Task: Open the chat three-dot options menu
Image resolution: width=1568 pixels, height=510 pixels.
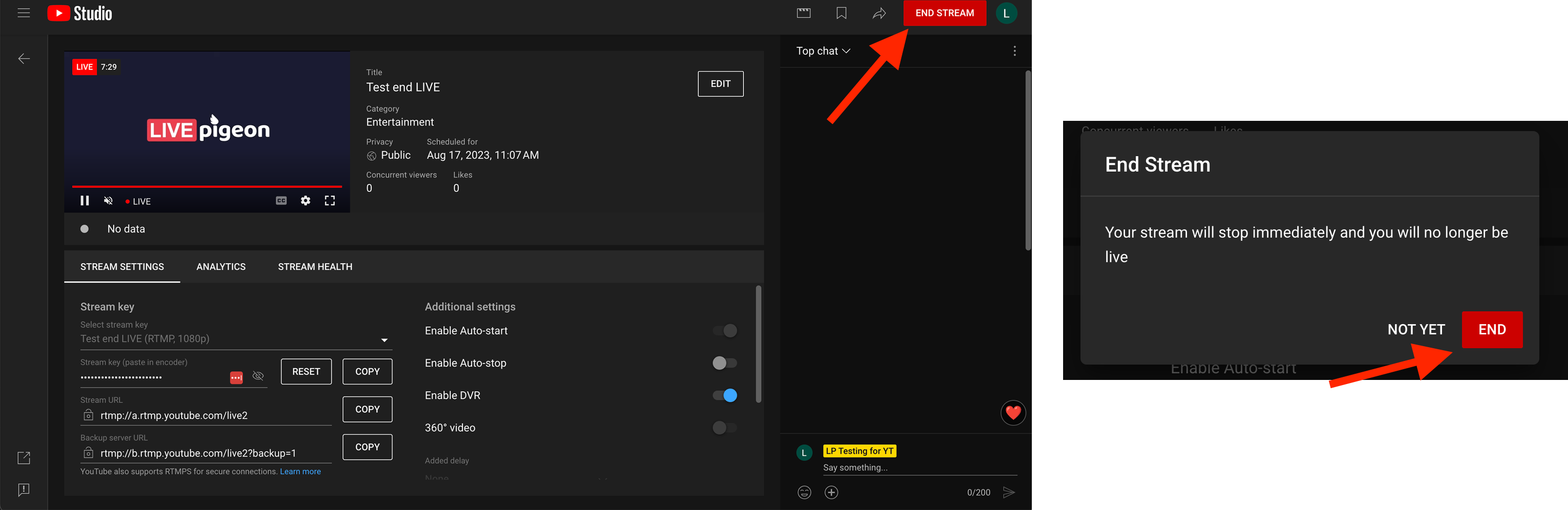Action: pos(1014,51)
